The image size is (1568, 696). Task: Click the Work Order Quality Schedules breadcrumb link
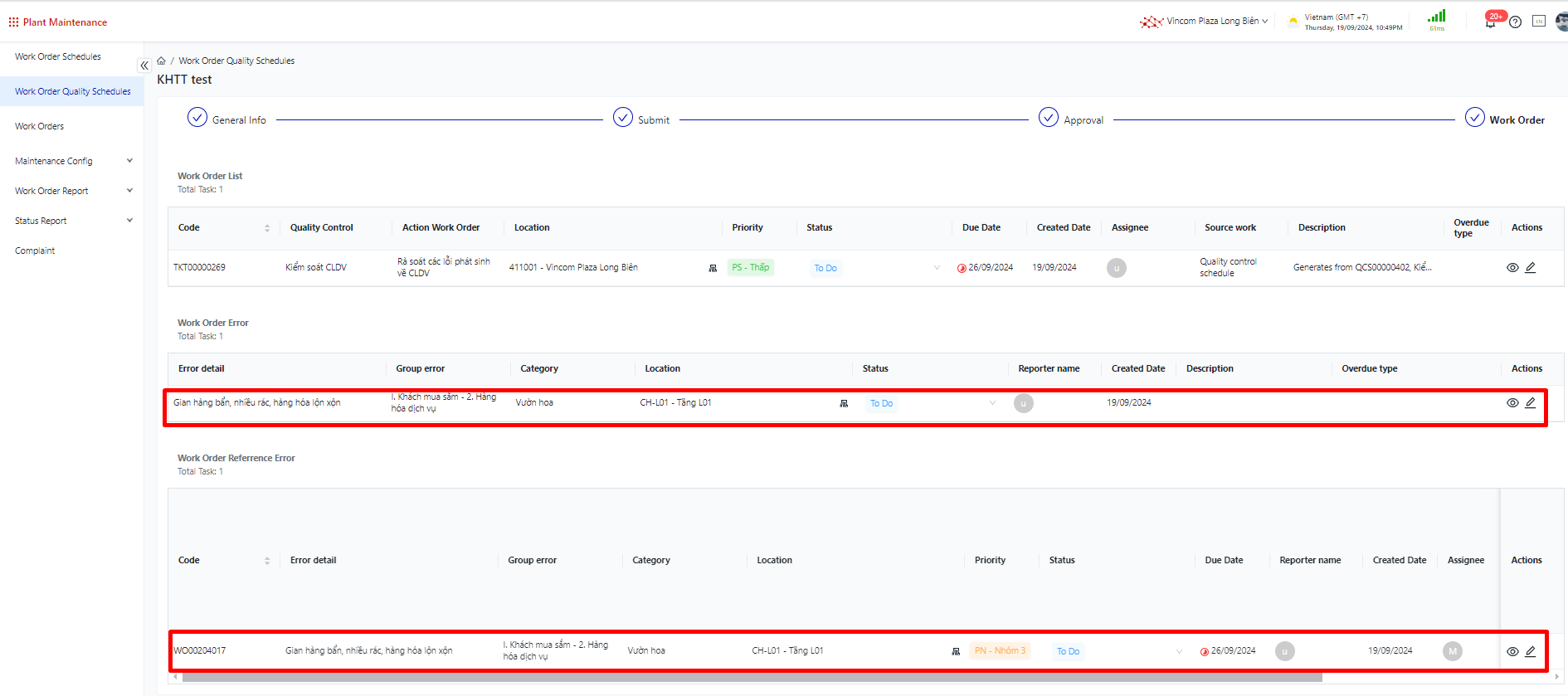tap(236, 61)
